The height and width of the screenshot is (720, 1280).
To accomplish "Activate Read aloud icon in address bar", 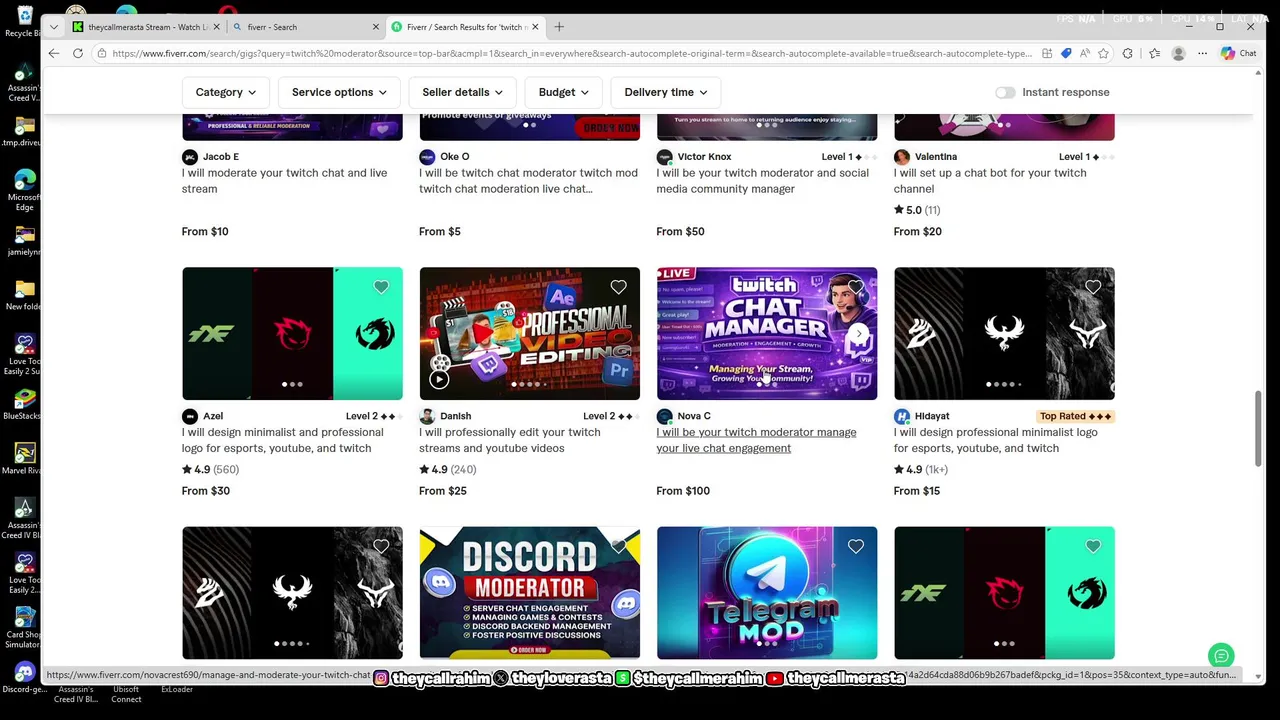I will 1085,53.
